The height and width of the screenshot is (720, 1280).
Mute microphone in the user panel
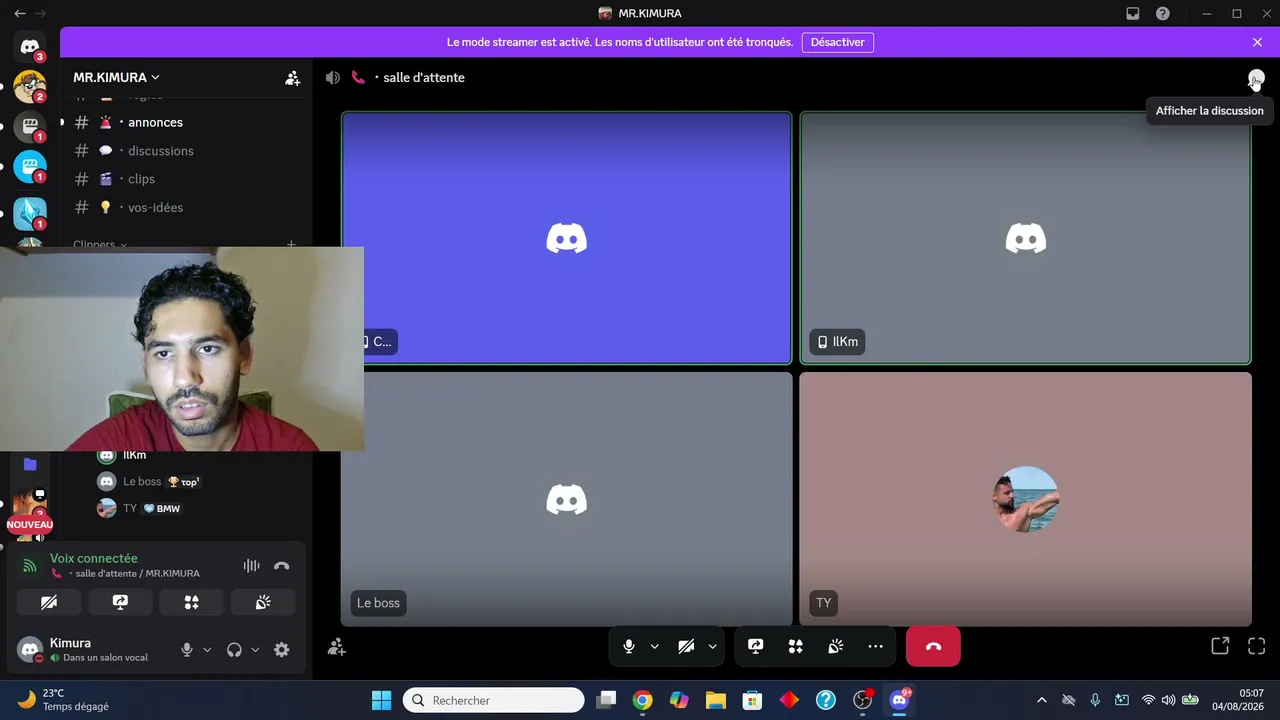[186, 650]
